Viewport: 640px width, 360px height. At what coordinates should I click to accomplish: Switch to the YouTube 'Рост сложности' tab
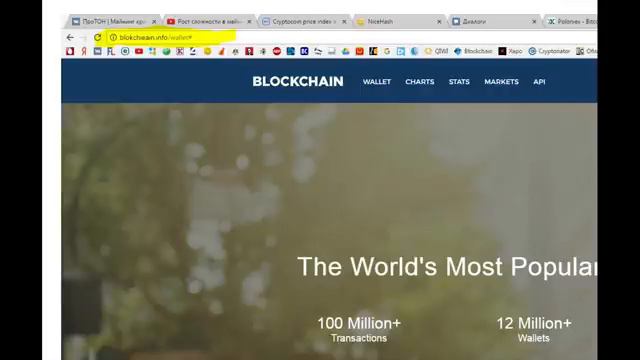click(208, 22)
